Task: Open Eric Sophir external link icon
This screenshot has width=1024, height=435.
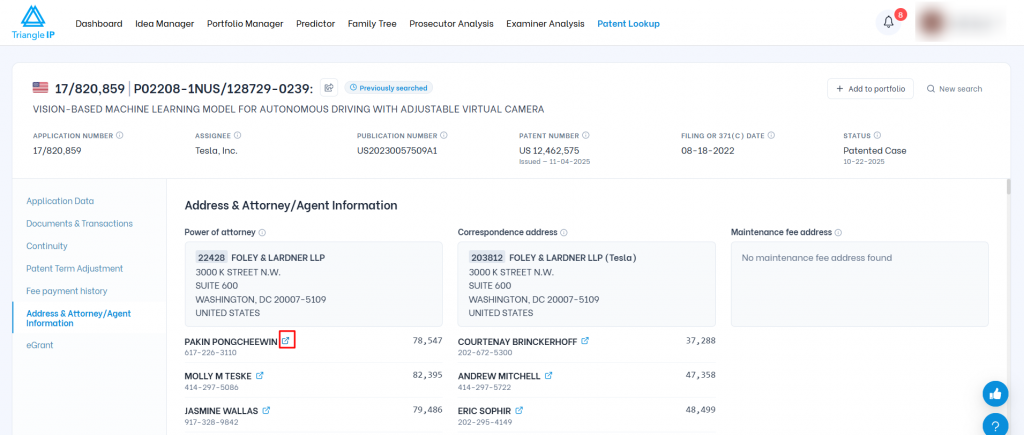Action: tap(519, 410)
